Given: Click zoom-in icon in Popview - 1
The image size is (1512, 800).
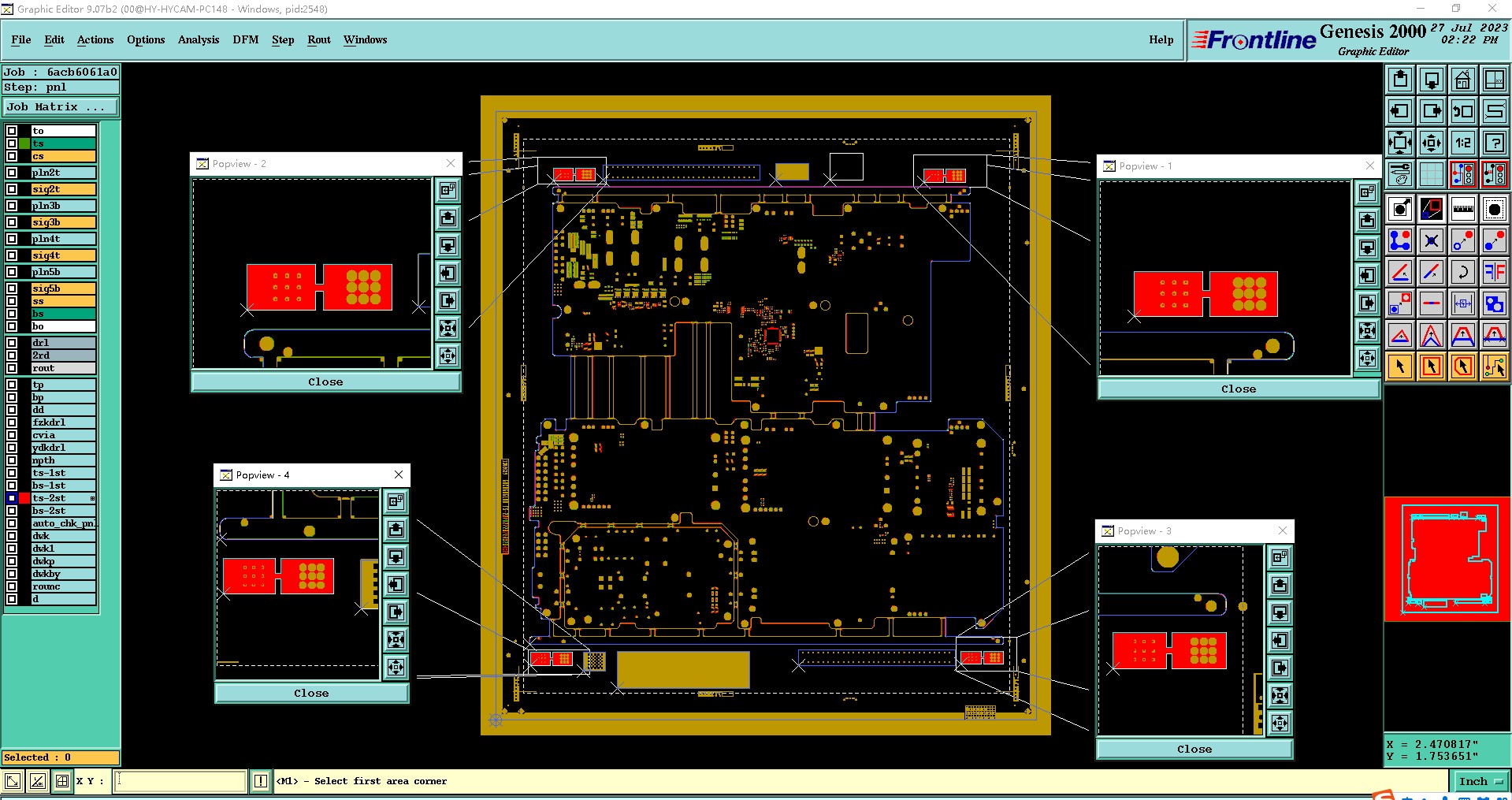Looking at the screenshot, I should tap(1368, 330).
